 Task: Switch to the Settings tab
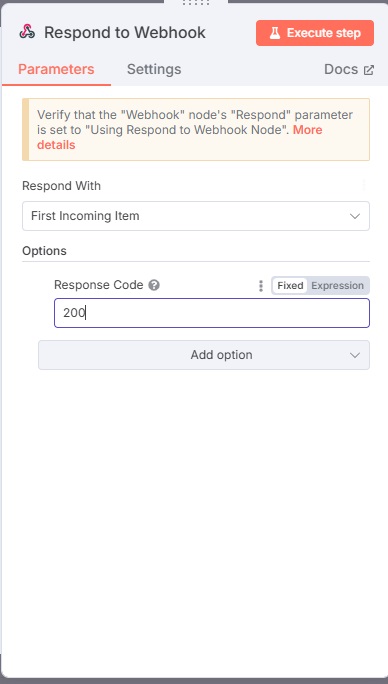(154, 69)
